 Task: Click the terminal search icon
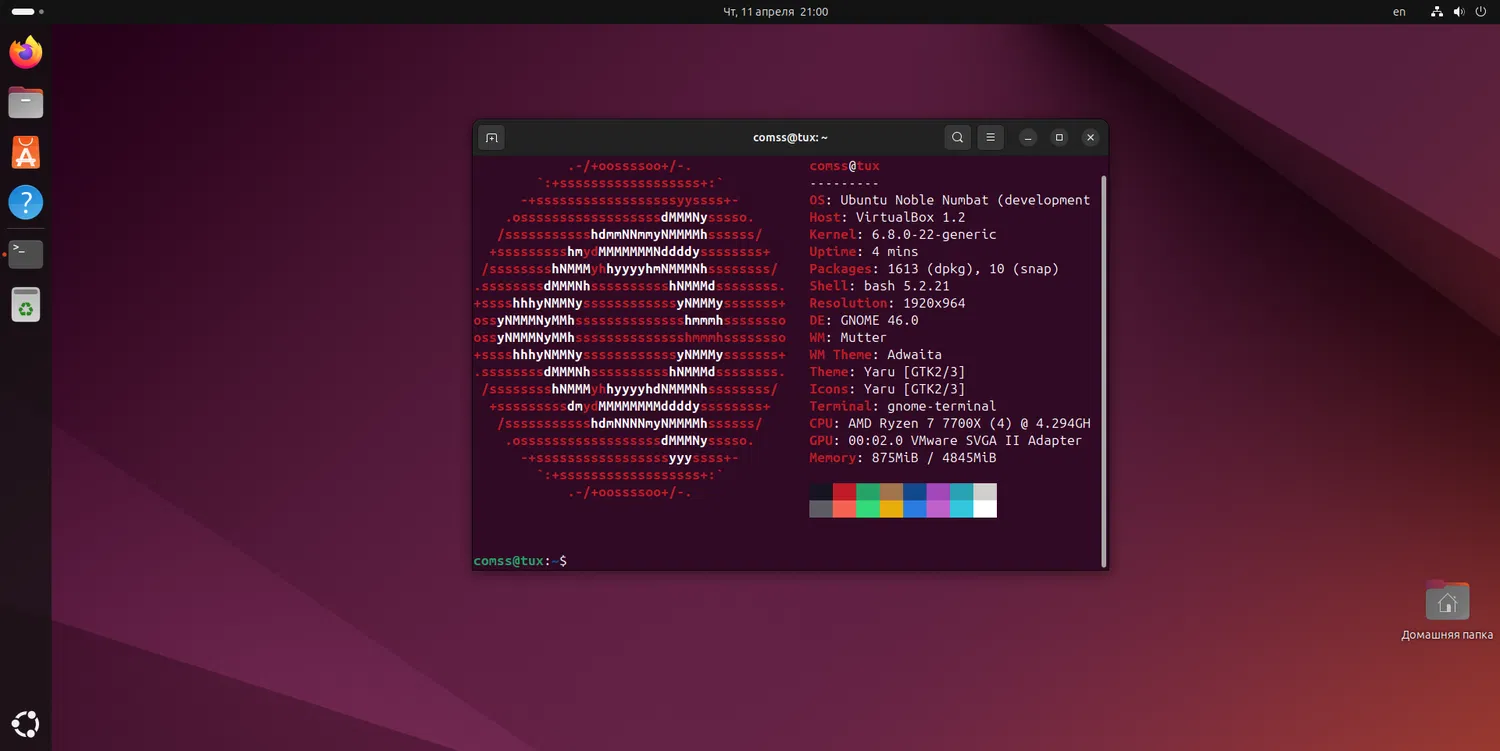957,138
